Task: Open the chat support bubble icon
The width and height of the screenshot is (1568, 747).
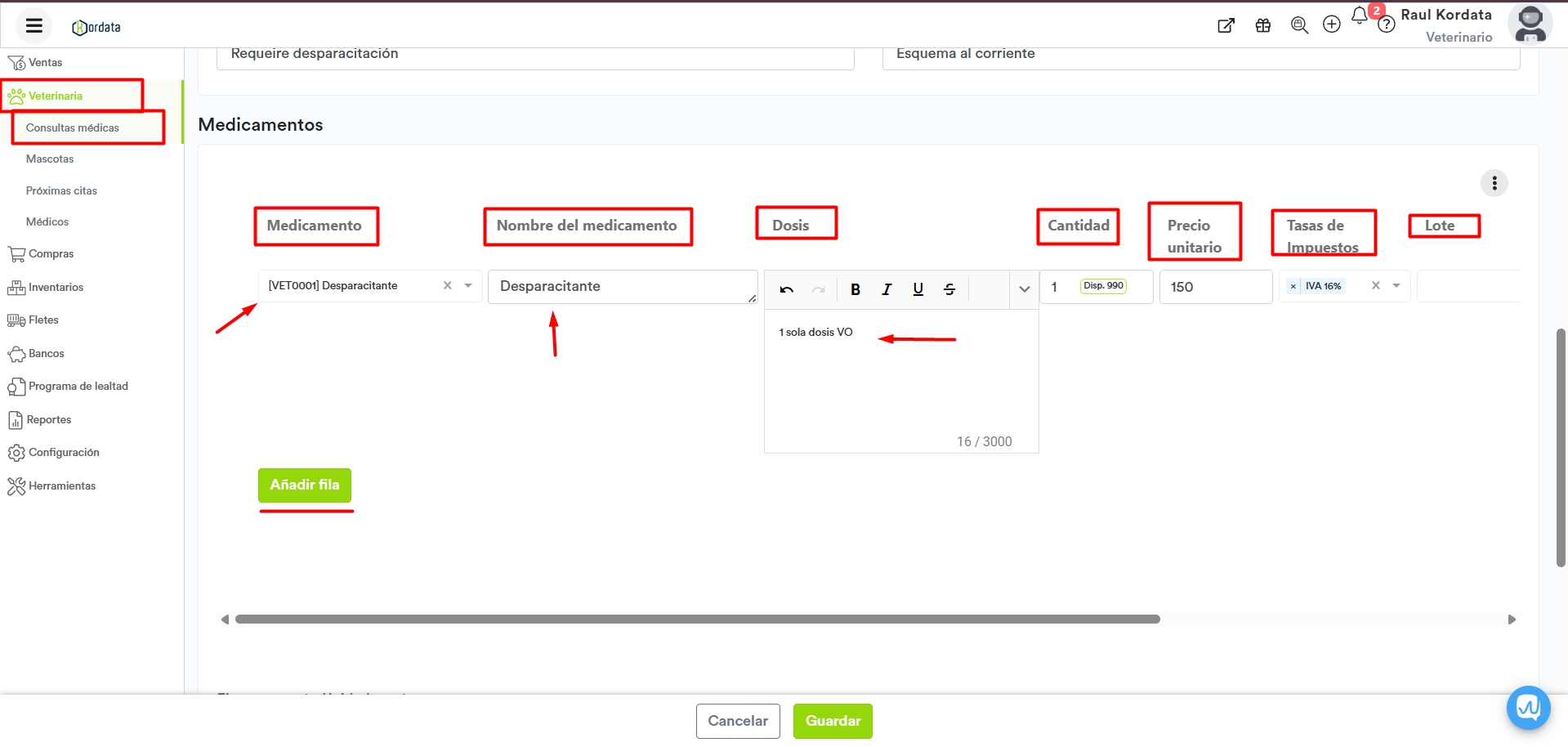Action: click(x=1528, y=708)
